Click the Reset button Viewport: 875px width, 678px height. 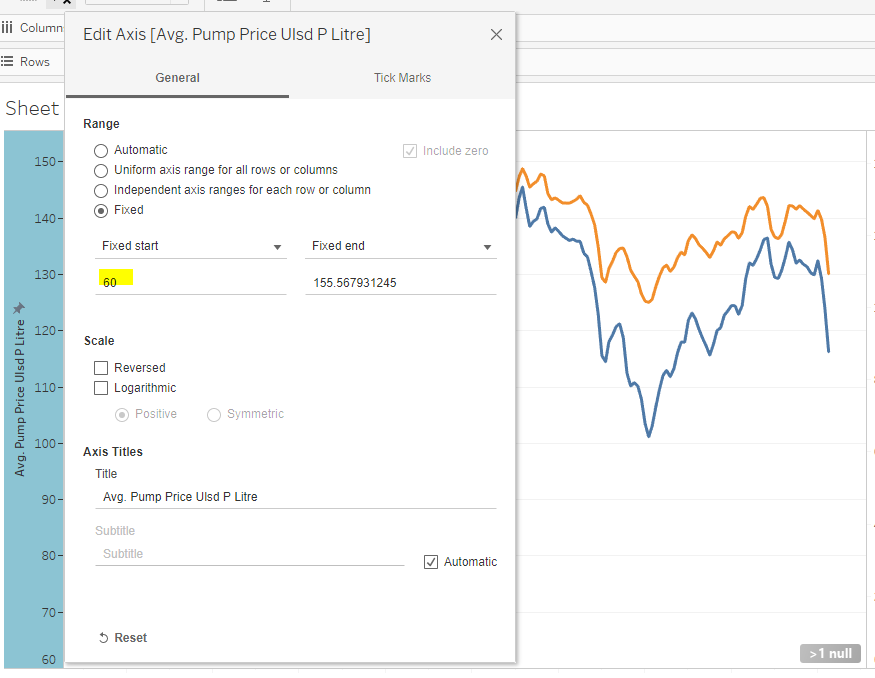click(x=123, y=638)
